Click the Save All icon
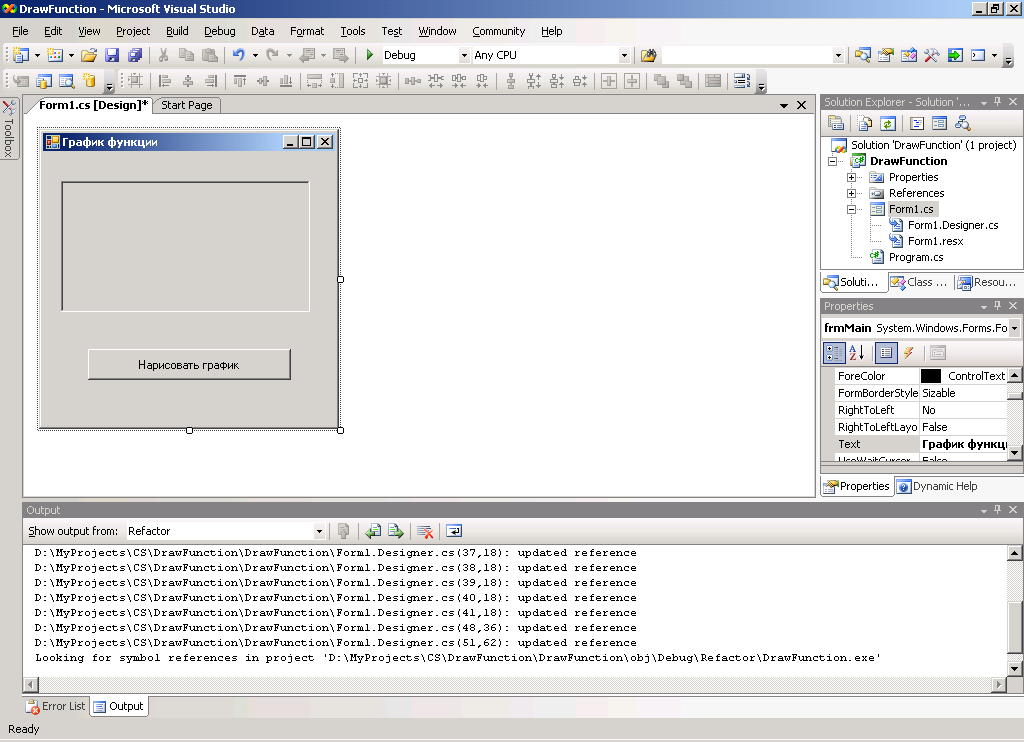 pos(135,56)
